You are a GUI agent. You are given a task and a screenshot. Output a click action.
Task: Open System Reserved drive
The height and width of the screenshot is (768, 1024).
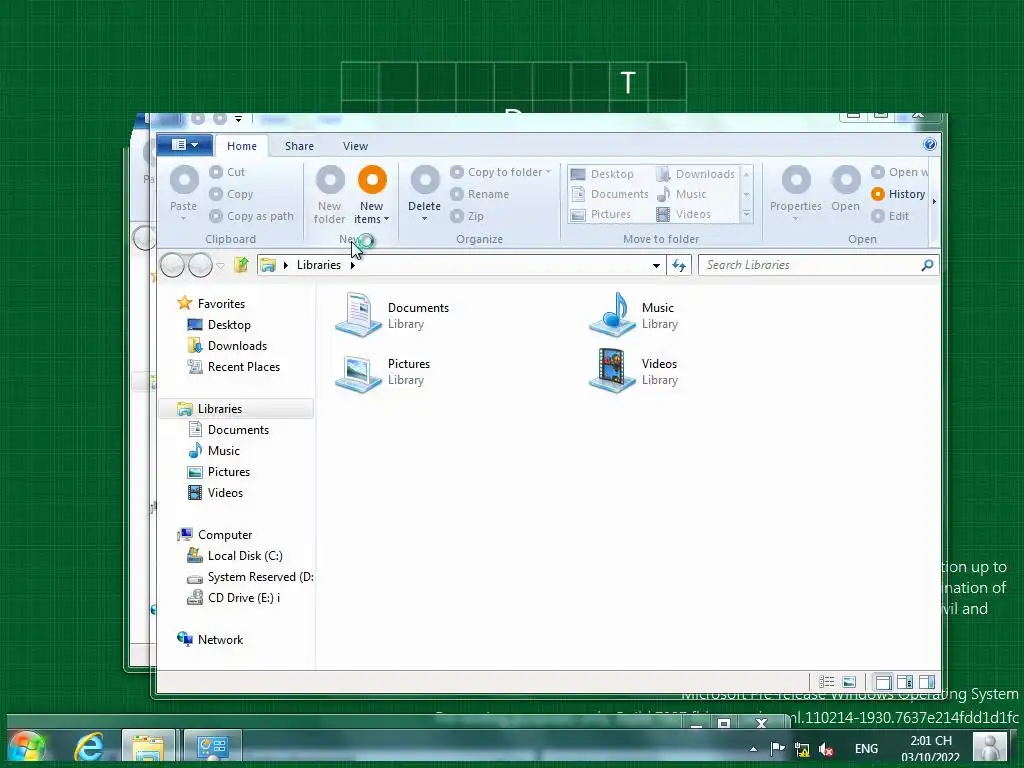250,577
